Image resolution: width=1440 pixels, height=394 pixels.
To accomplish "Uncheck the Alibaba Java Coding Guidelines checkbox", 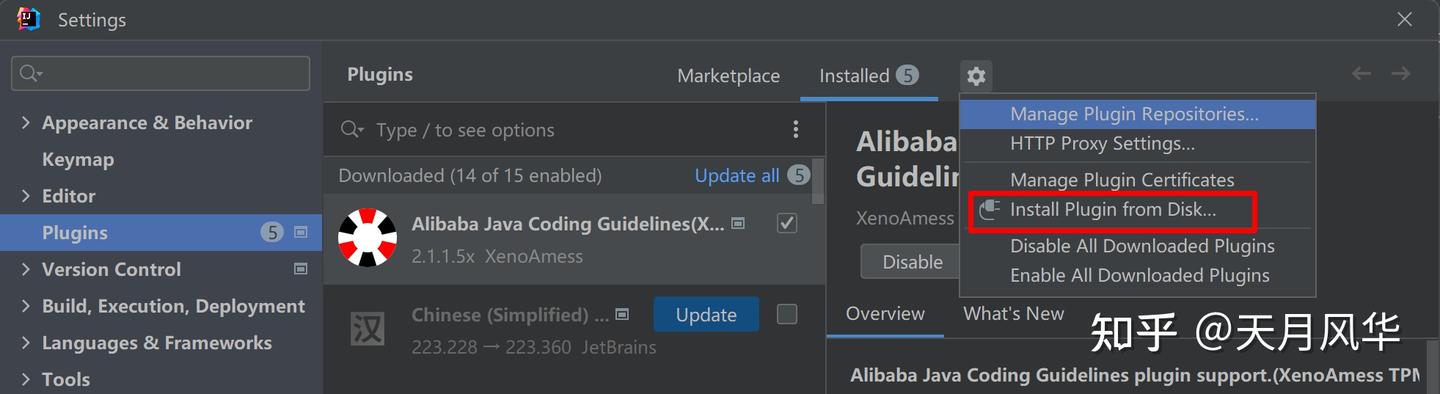I will (787, 223).
